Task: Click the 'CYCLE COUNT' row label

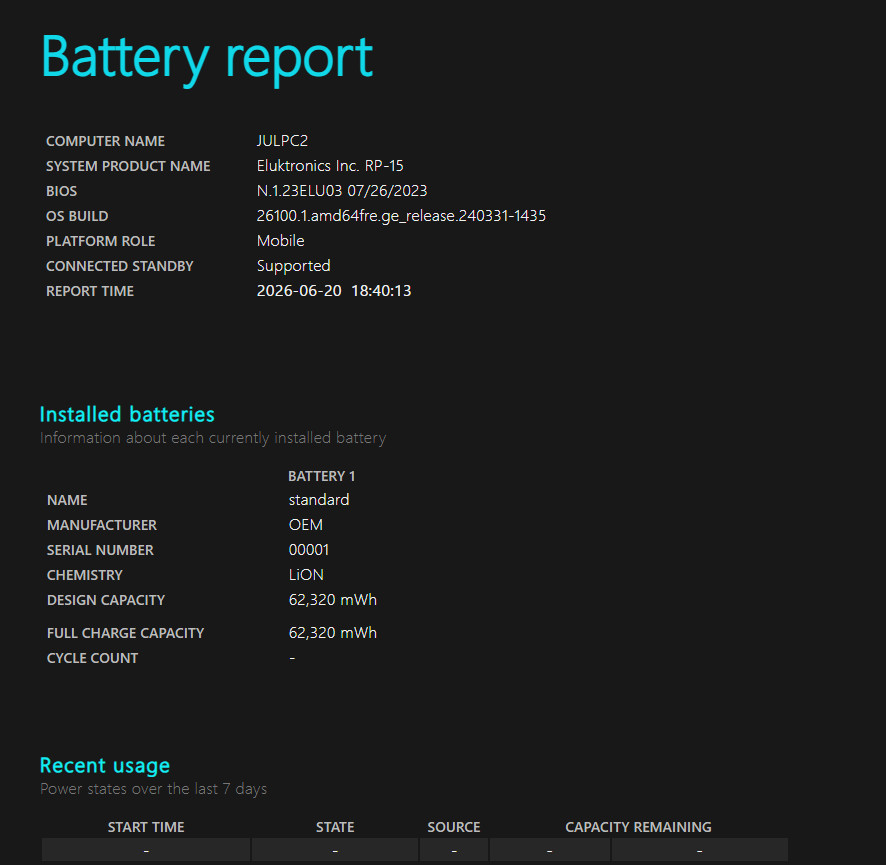Action: click(x=92, y=658)
